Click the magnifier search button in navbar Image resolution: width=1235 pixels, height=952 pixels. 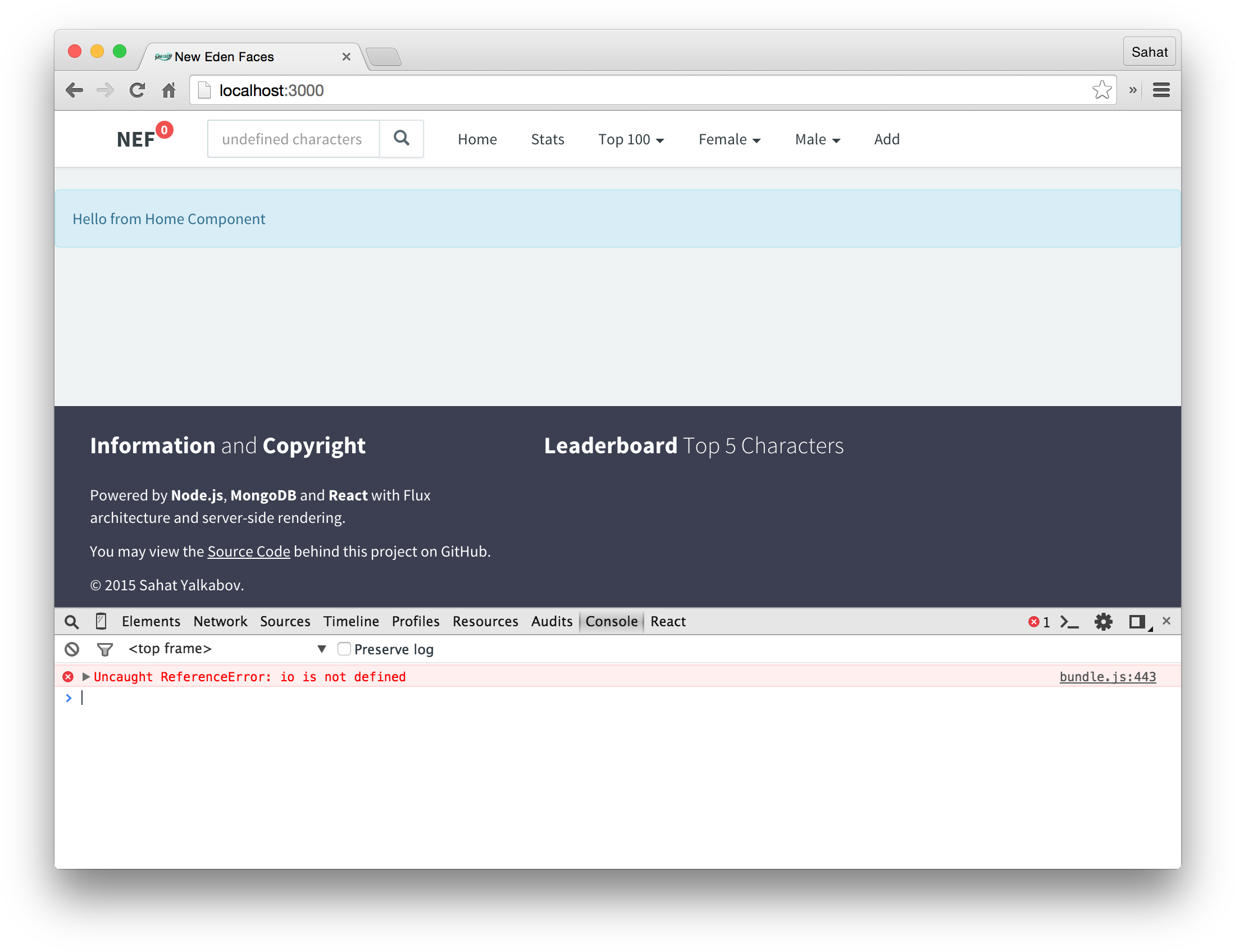tap(402, 139)
